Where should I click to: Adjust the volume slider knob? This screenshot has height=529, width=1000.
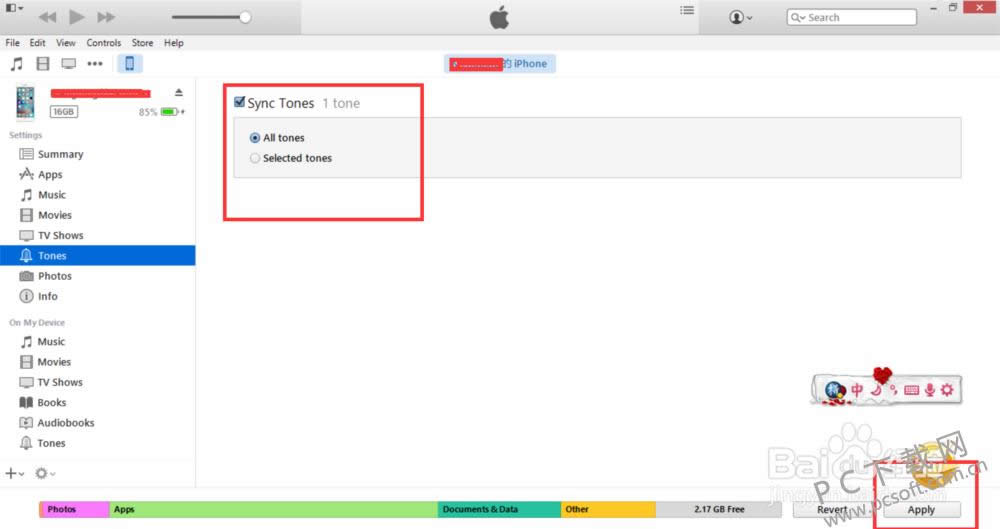click(245, 17)
